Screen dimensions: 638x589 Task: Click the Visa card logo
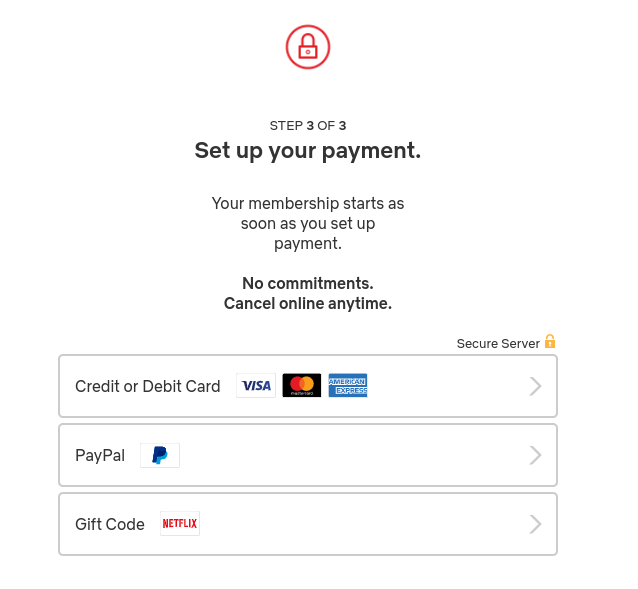(x=256, y=385)
